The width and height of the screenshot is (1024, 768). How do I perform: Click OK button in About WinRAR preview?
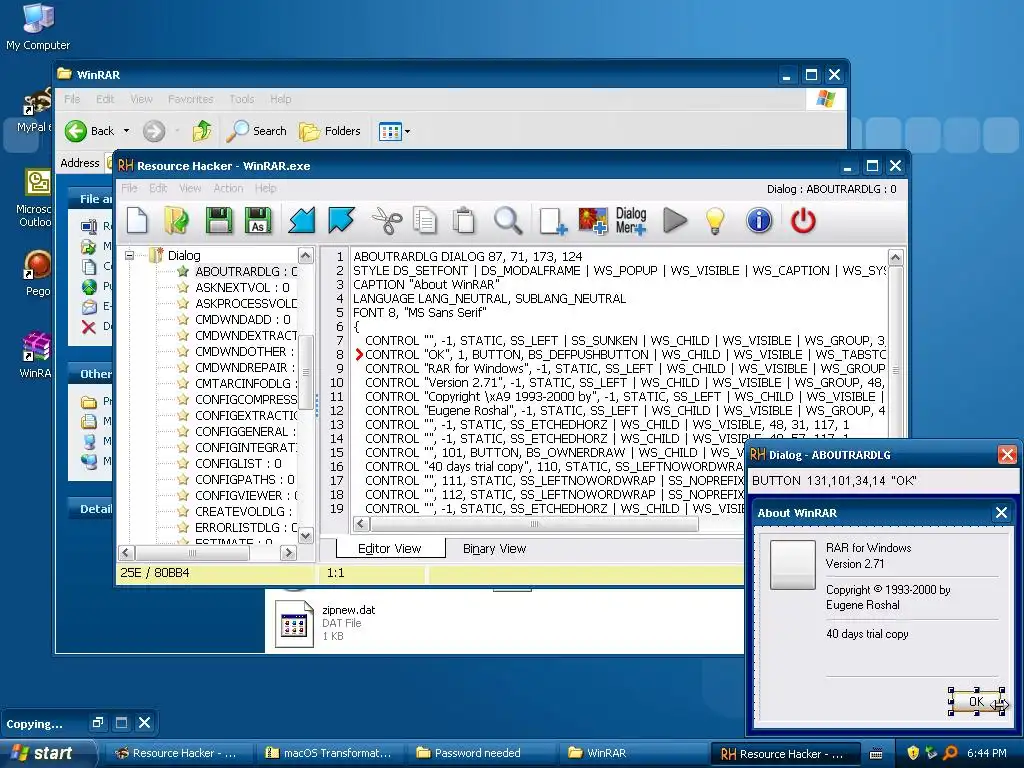pos(976,701)
